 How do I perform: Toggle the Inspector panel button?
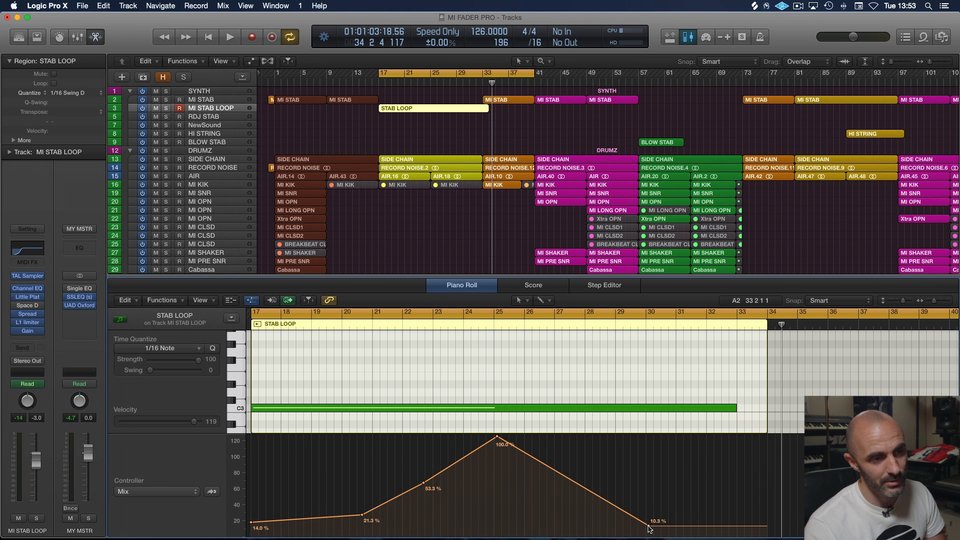37,37
